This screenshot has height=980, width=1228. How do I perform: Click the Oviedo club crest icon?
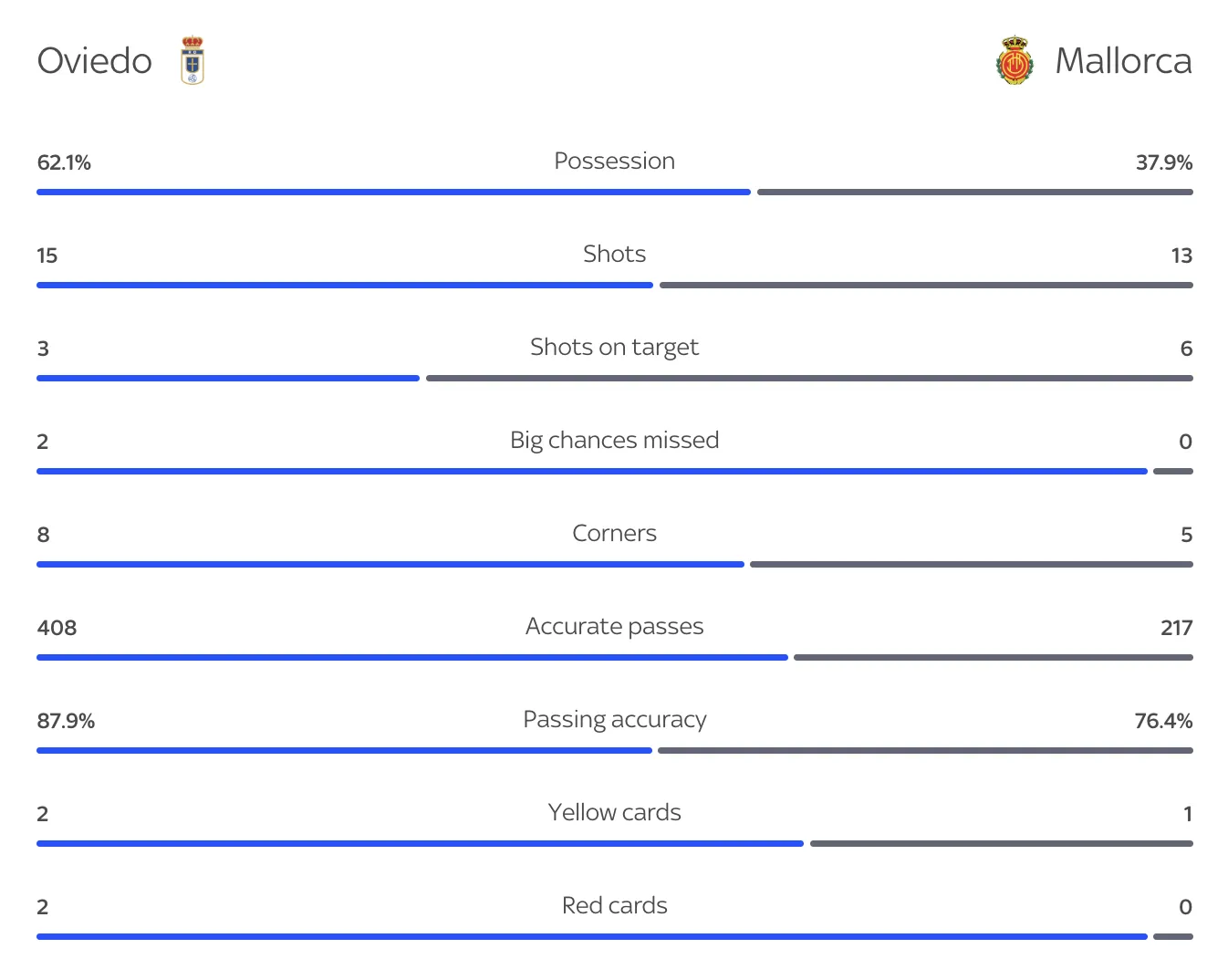pyautogui.click(x=193, y=60)
